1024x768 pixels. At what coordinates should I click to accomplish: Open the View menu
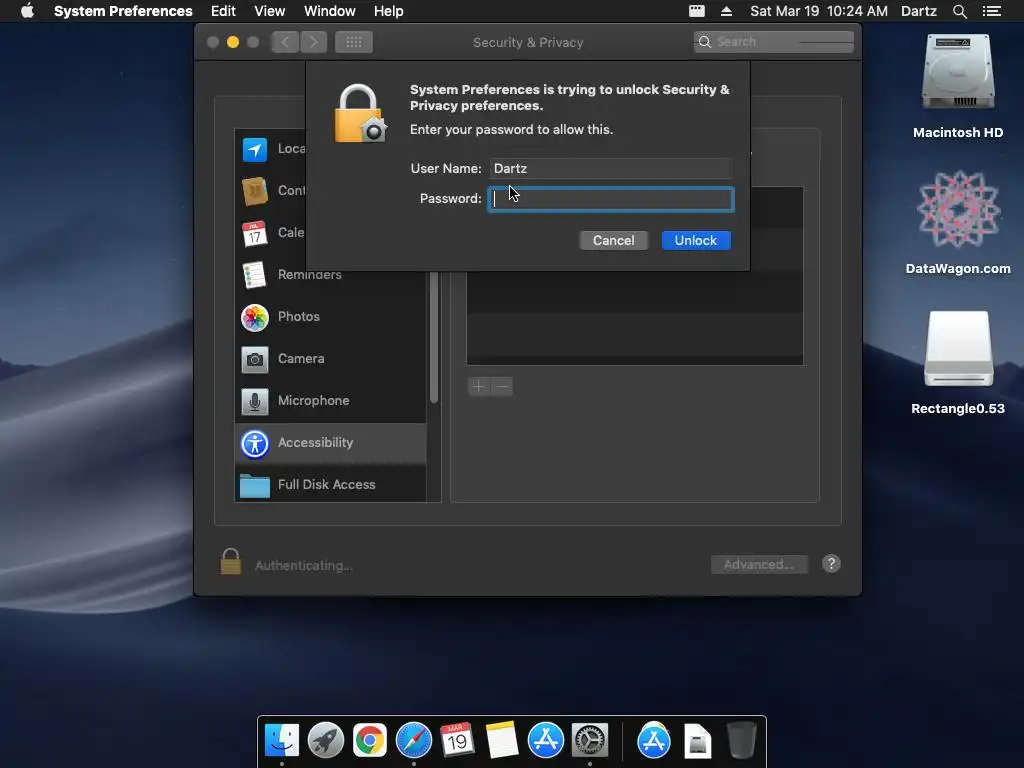pos(270,11)
